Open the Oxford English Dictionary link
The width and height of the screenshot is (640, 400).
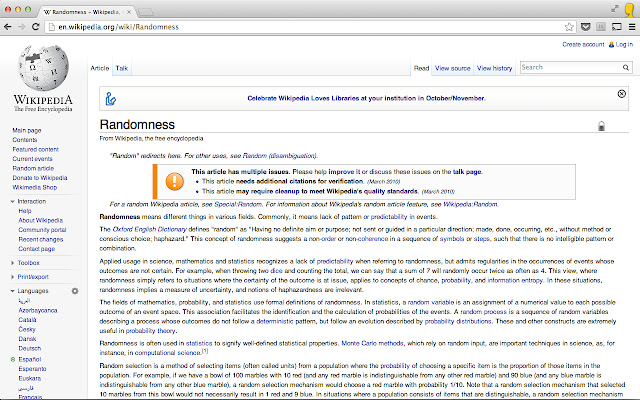click(x=149, y=229)
